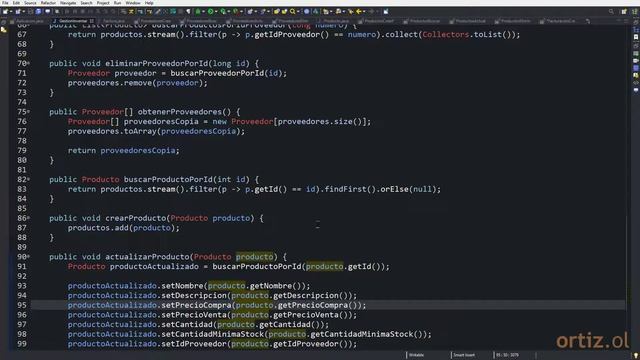
Task: Click the New file toolbar icon
Action: click(x=5, y=11)
